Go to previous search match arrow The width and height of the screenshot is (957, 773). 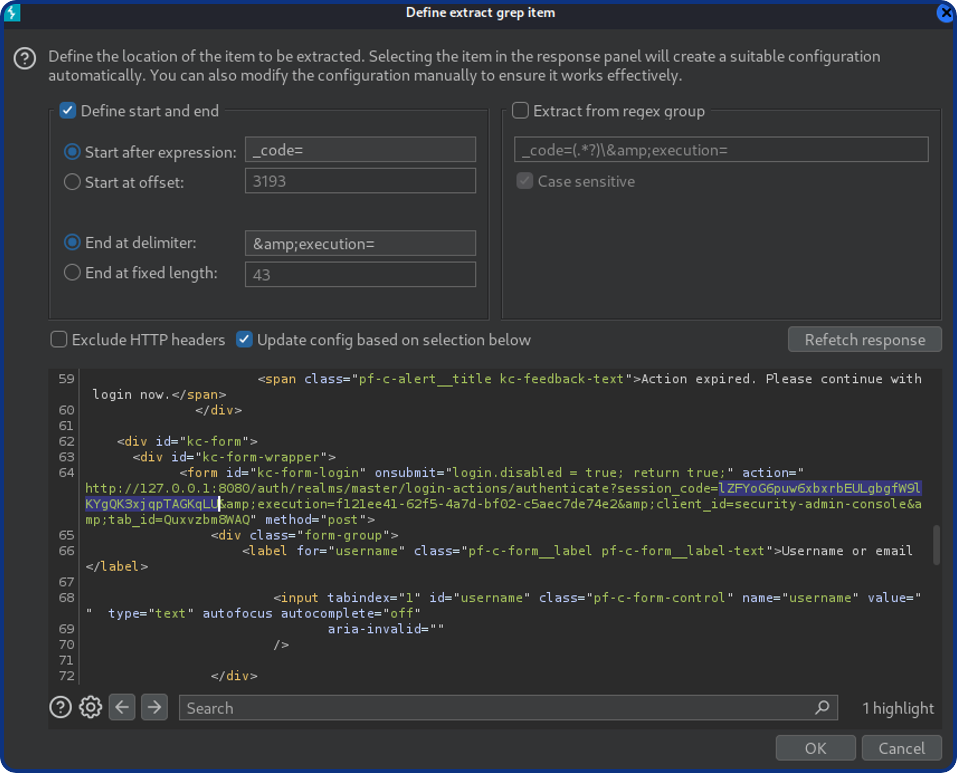point(122,707)
